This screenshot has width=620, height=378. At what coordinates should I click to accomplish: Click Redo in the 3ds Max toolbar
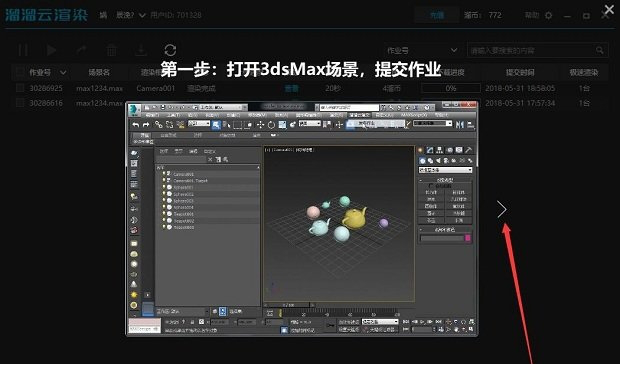tap(146, 125)
